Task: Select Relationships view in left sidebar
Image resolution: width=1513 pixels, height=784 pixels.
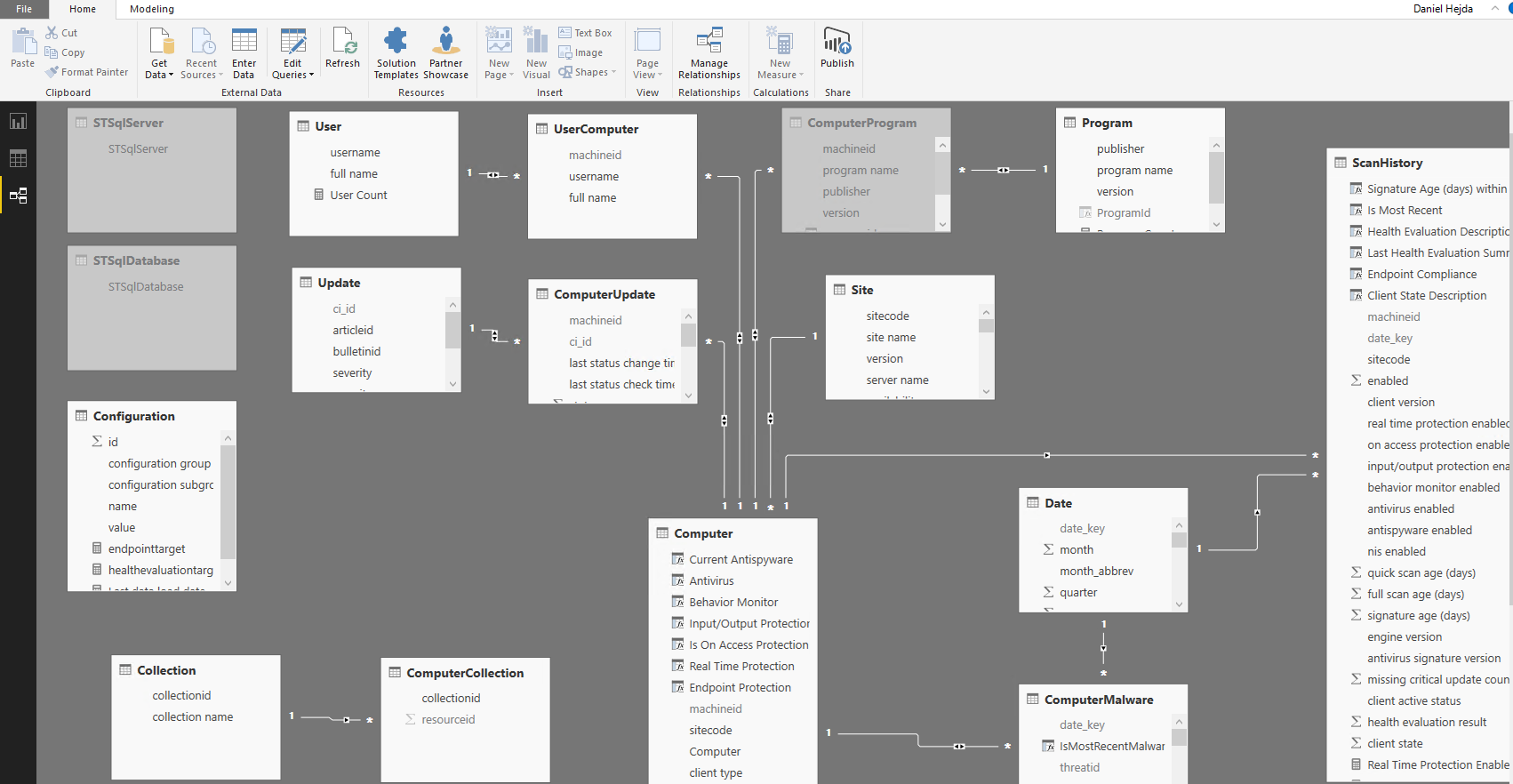Action: pos(18,196)
